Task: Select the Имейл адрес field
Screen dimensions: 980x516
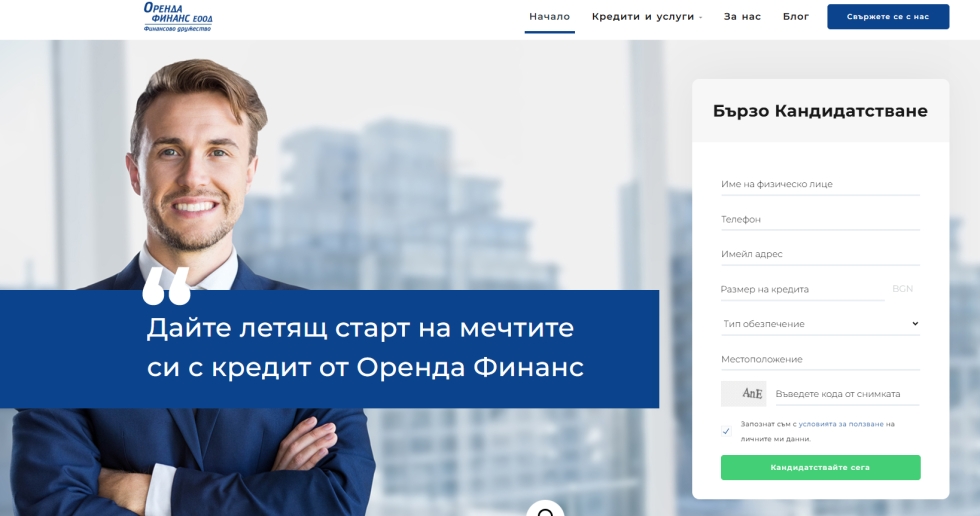Action: (x=820, y=254)
